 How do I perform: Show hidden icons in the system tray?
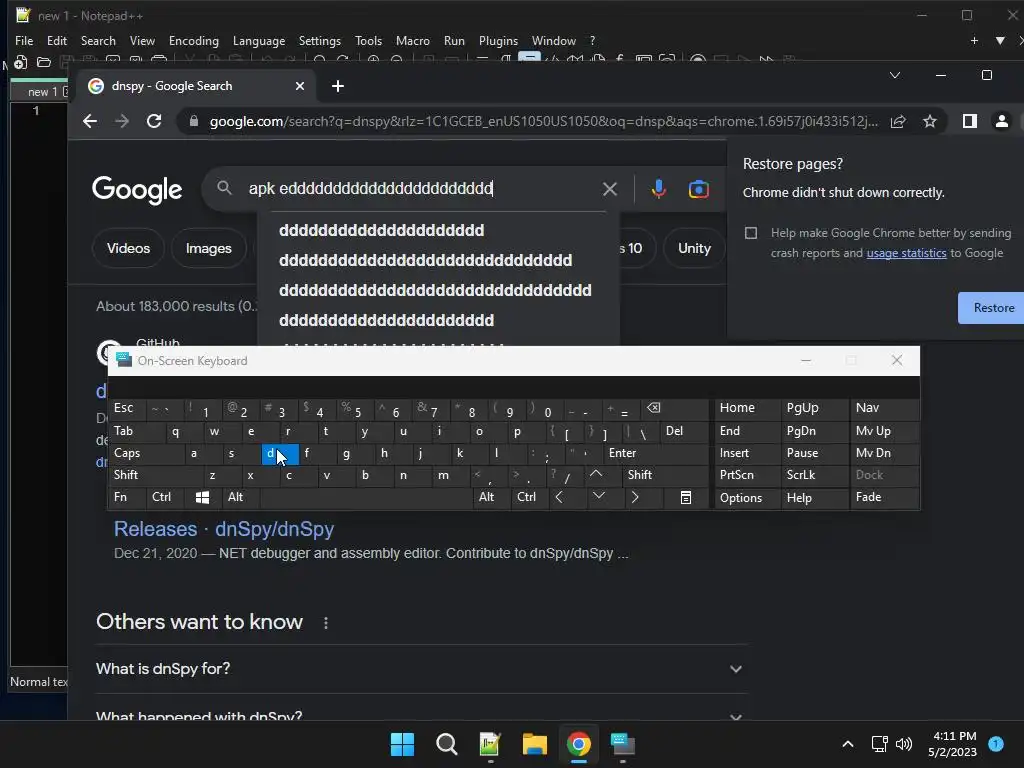point(848,744)
